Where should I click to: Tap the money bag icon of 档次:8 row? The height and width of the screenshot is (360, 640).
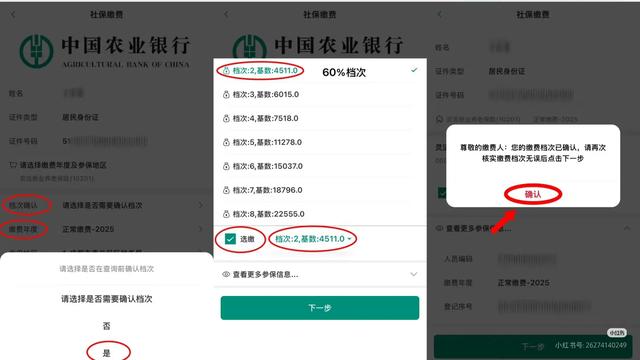(x=226, y=214)
